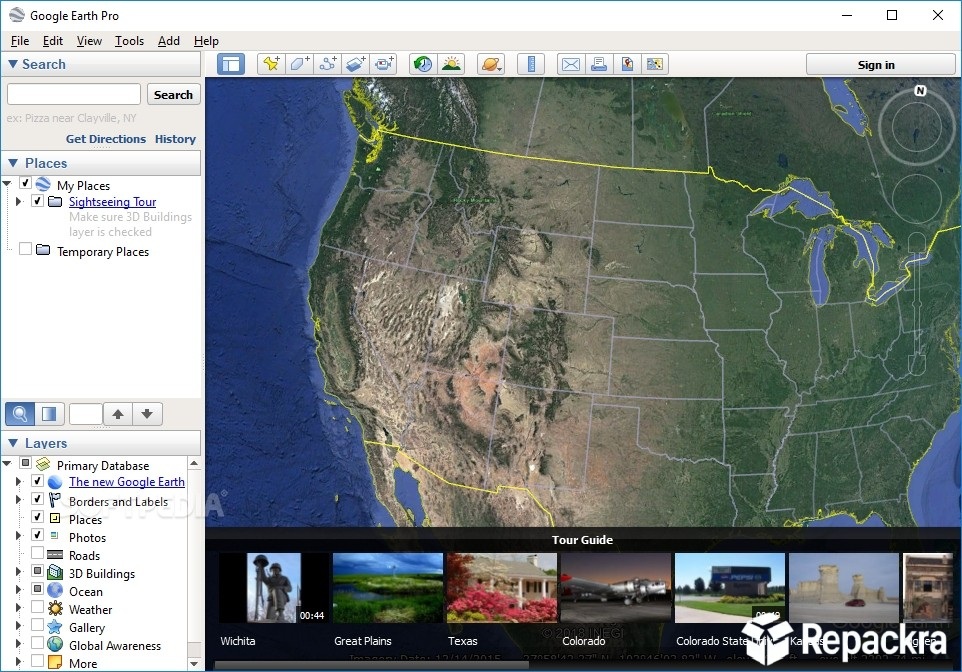Expand the Weather layer
The image size is (962, 672).
tap(18, 608)
